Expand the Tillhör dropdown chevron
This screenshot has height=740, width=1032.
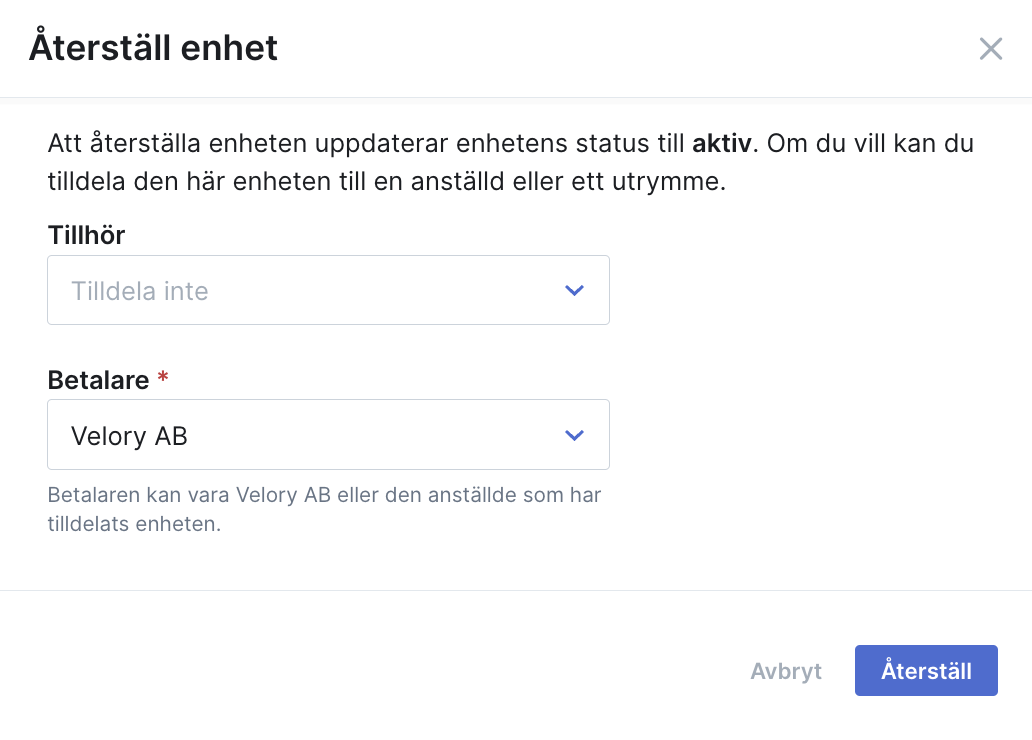pos(575,290)
